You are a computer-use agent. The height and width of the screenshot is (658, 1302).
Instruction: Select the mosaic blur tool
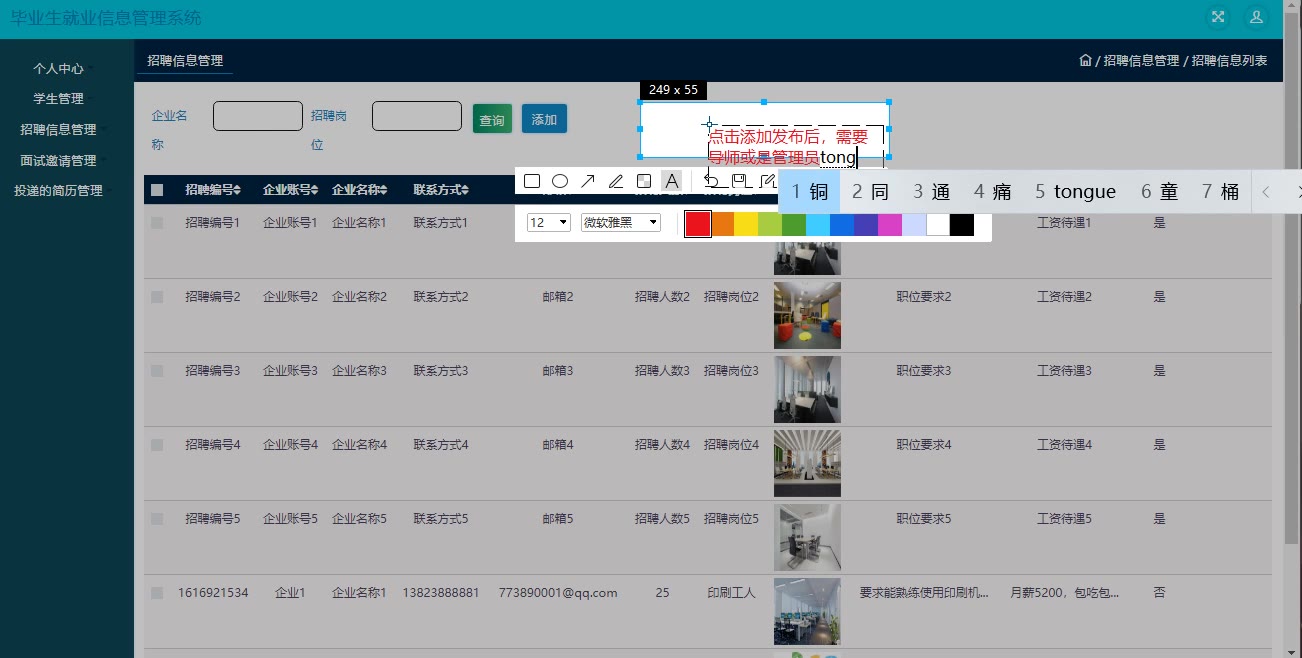tap(644, 181)
